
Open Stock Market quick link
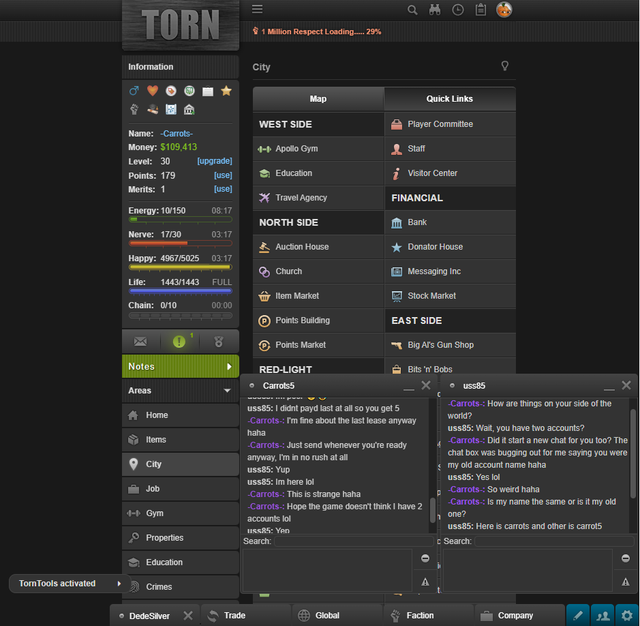coord(451,296)
